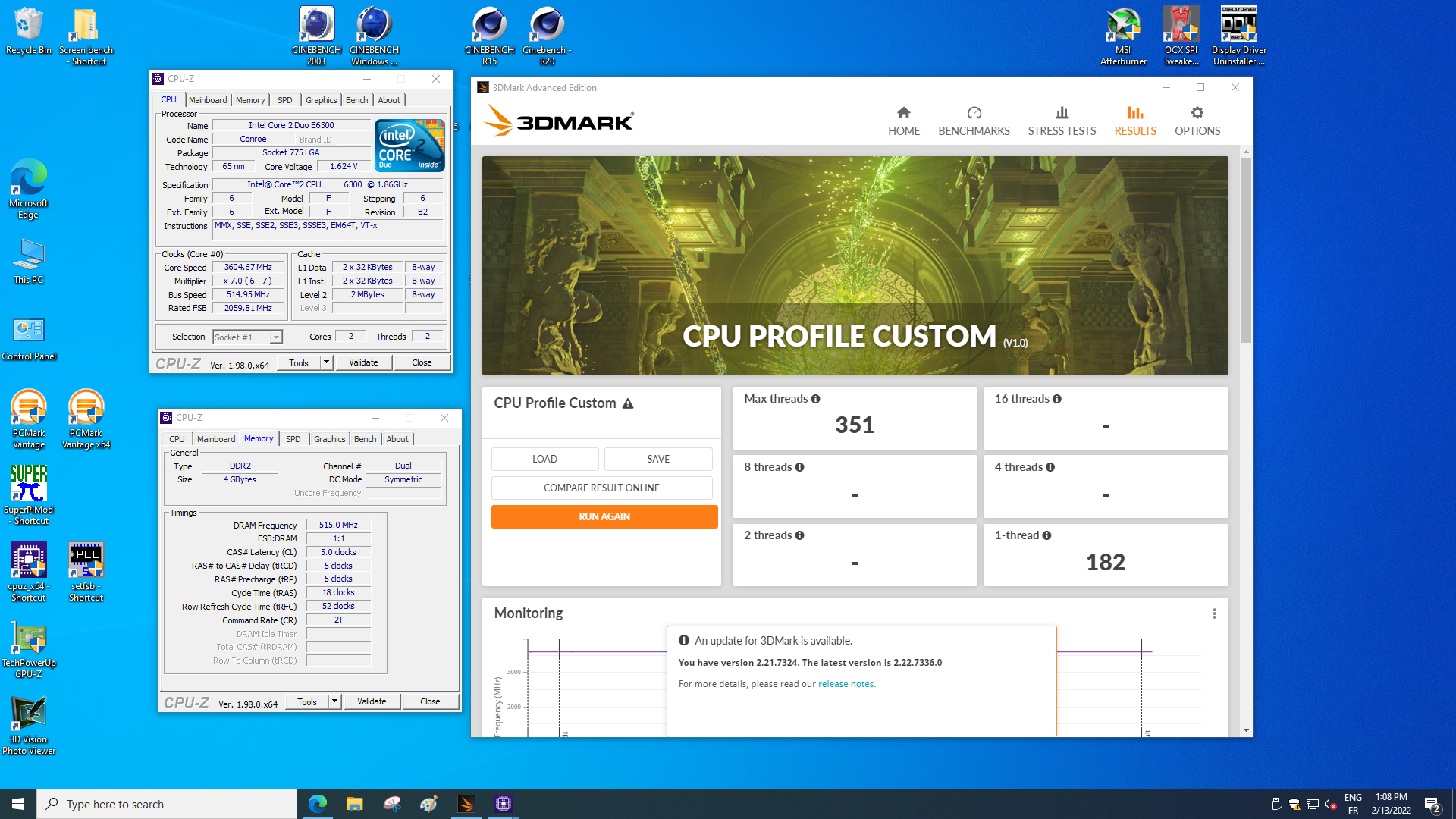Click info icon next to 1-thread
The image size is (1456, 819).
click(1046, 535)
